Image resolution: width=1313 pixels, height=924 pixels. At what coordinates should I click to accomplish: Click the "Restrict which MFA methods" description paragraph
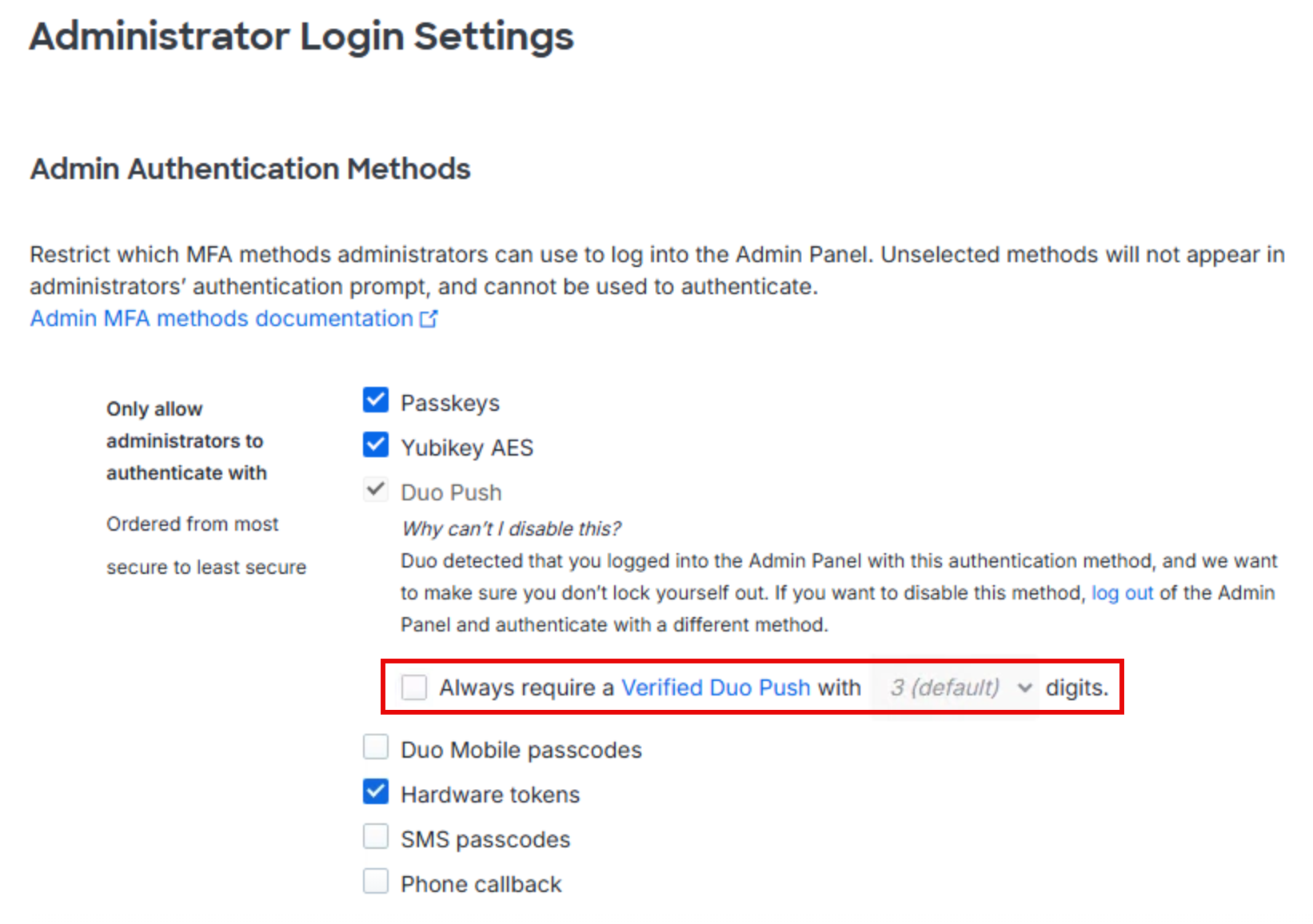tap(656, 270)
